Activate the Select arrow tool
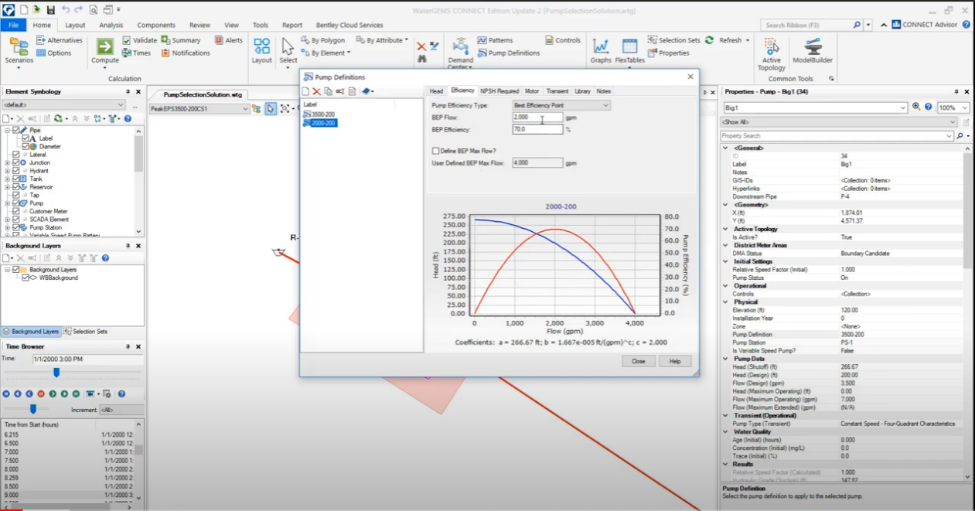This screenshot has width=975, height=511. (288, 46)
